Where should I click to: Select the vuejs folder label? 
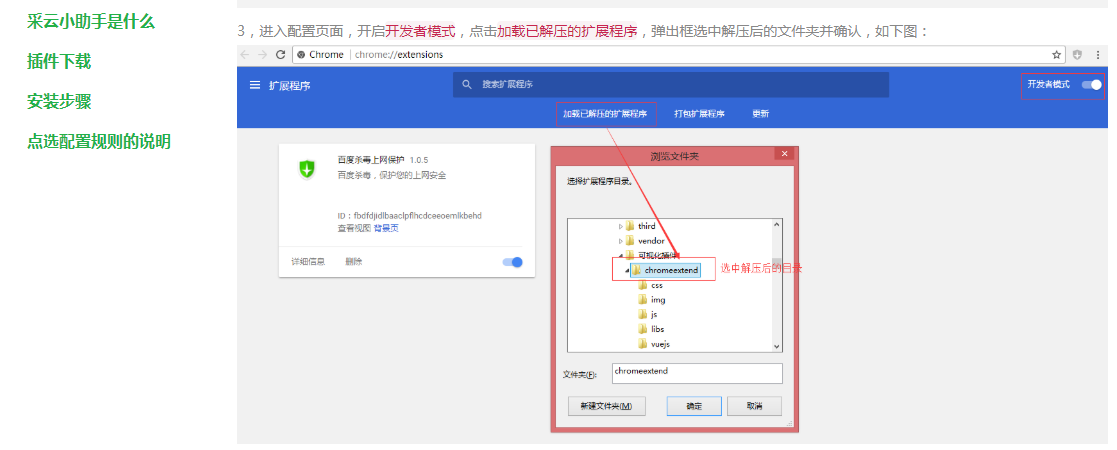(x=660, y=344)
